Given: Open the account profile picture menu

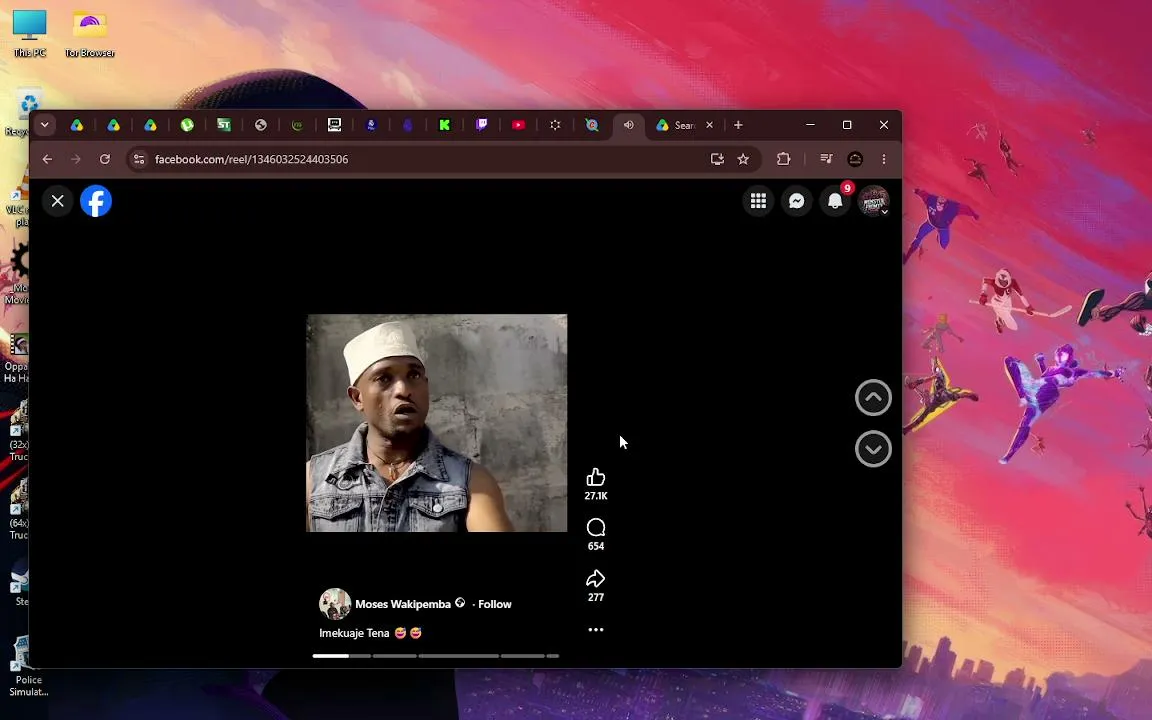Looking at the screenshot, I should [874, 201].
